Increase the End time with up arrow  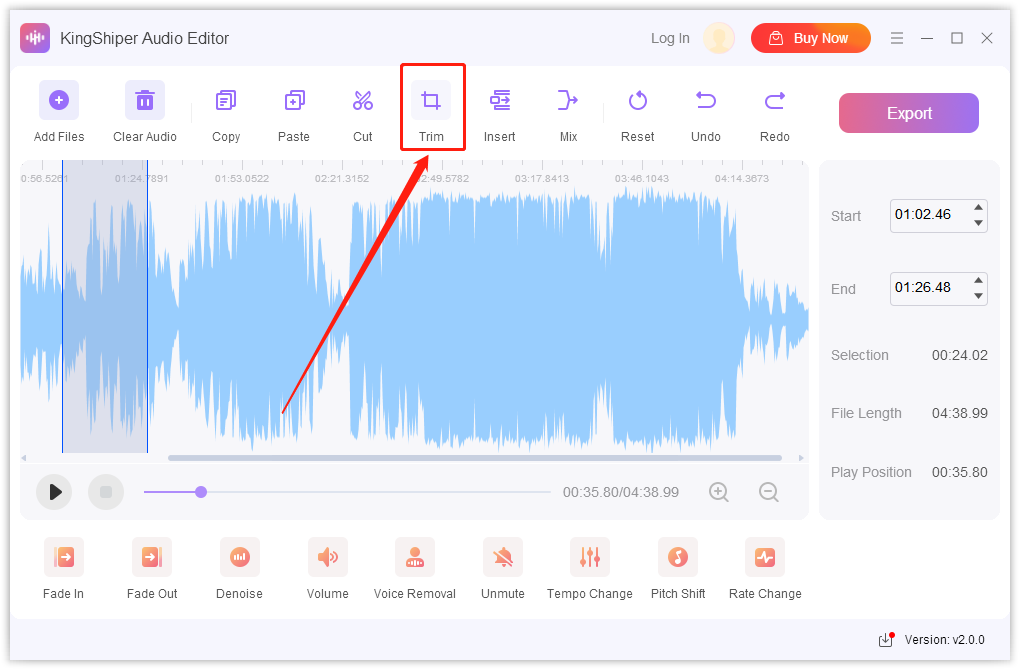point(978,280)
